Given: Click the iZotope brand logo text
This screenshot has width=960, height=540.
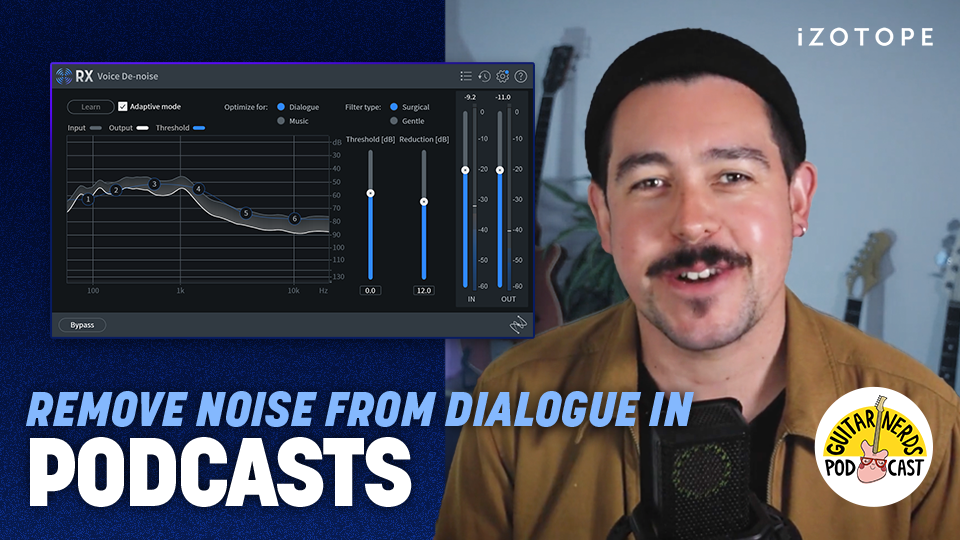Looking at the screenshot, I should point(866,37).
